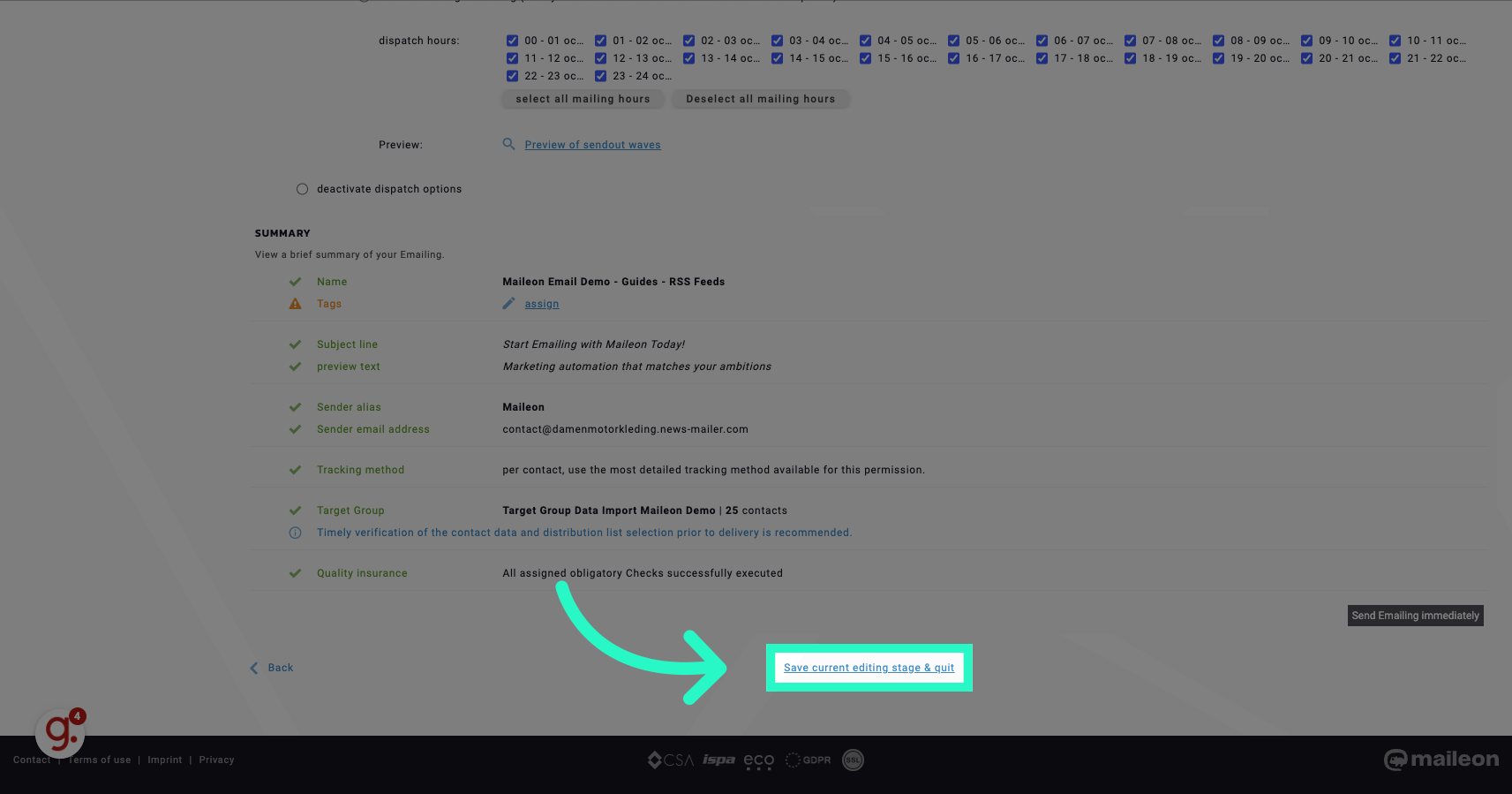Click the Target Group summary label
1512x794 pixels.
[350, 510]
